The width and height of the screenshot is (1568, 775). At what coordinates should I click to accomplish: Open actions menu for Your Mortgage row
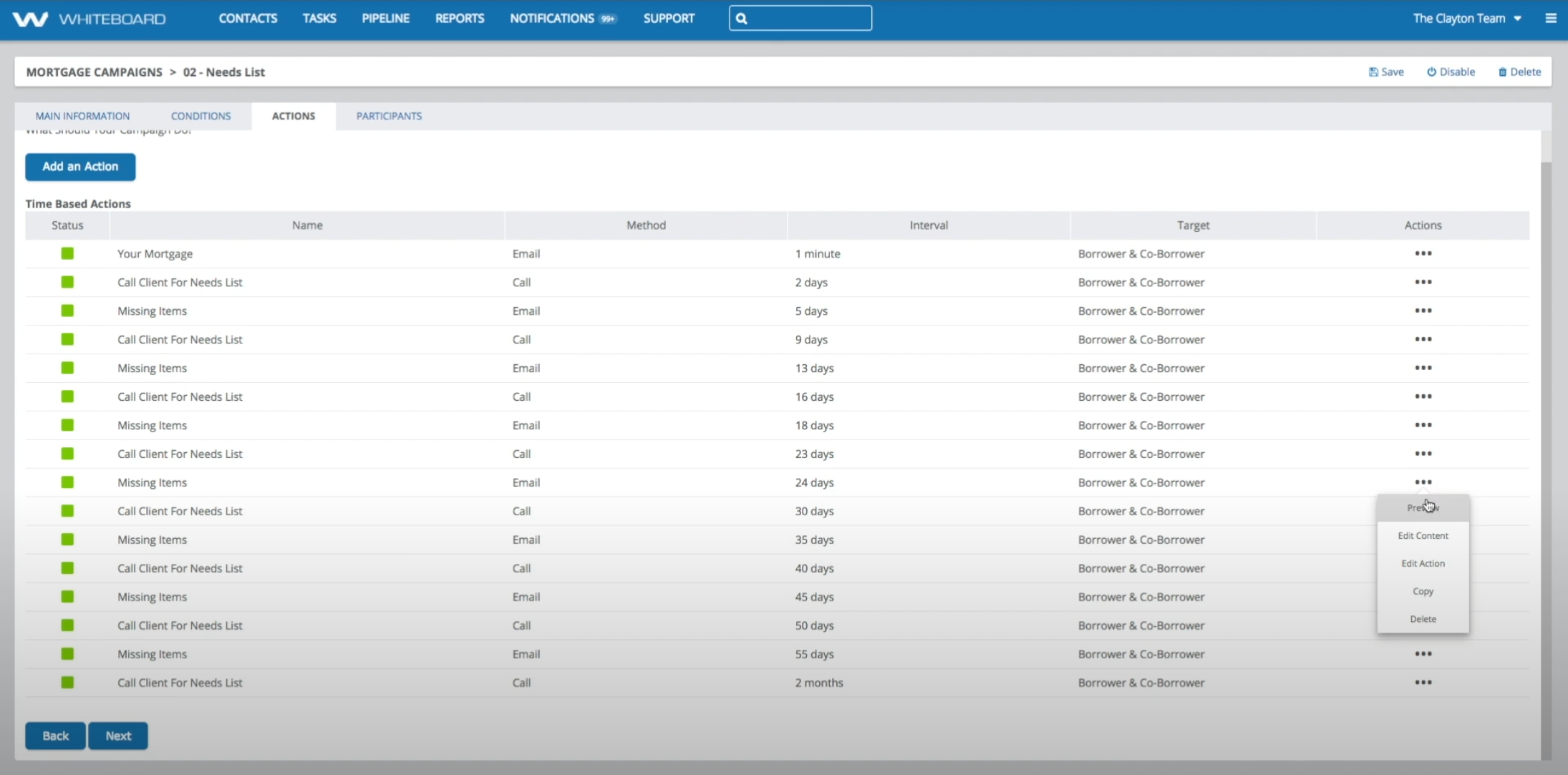click(x=1423, y=253)
